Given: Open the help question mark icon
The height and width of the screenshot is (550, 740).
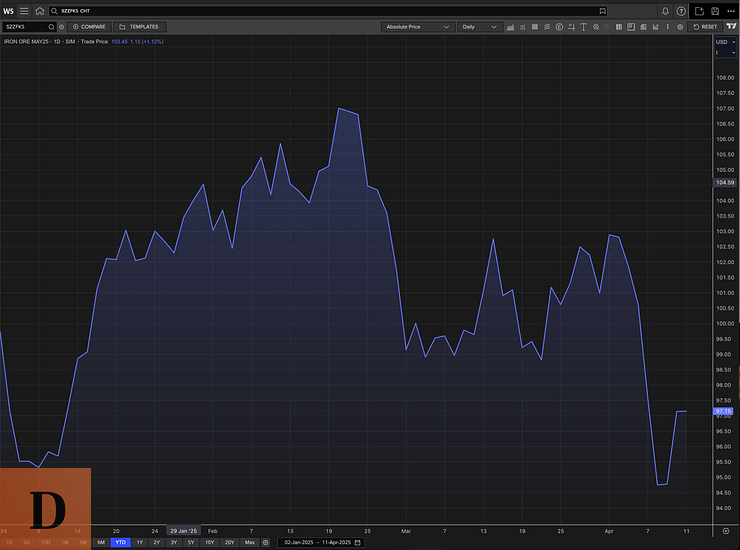Looking at the screenshot, I should click(x=682, y=10).
